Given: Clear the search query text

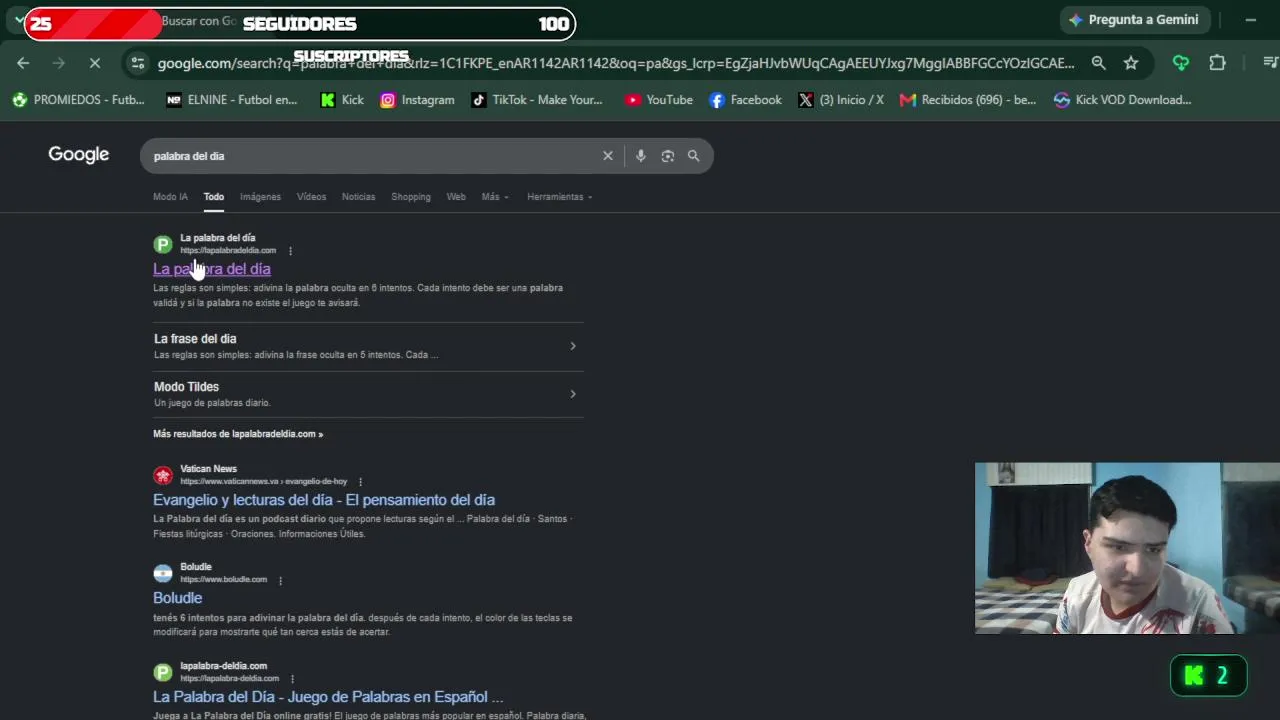Looking at the screenshot, I should (607, 156).
